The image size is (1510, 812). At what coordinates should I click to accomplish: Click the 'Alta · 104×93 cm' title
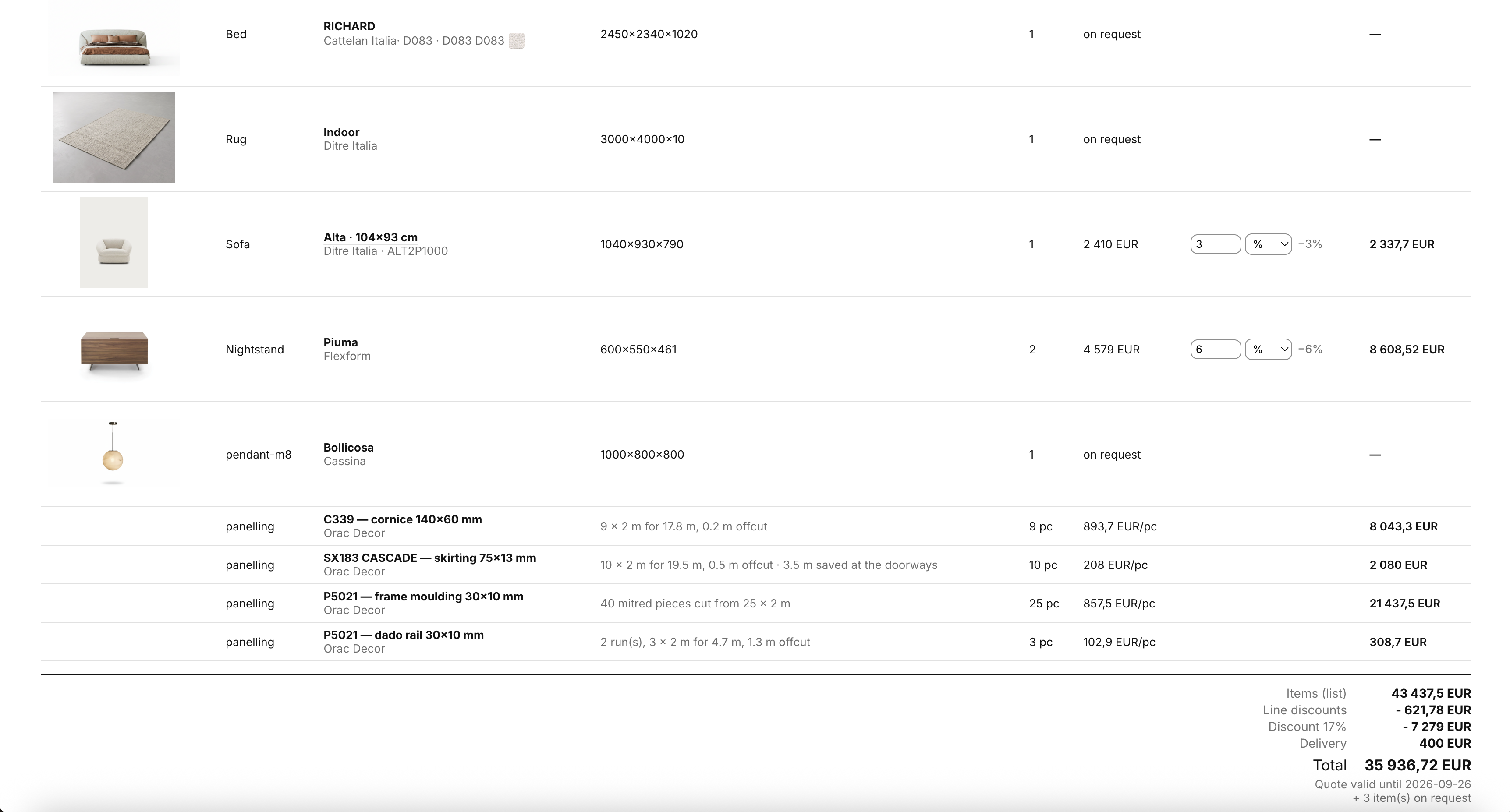[x=370, y=237]
